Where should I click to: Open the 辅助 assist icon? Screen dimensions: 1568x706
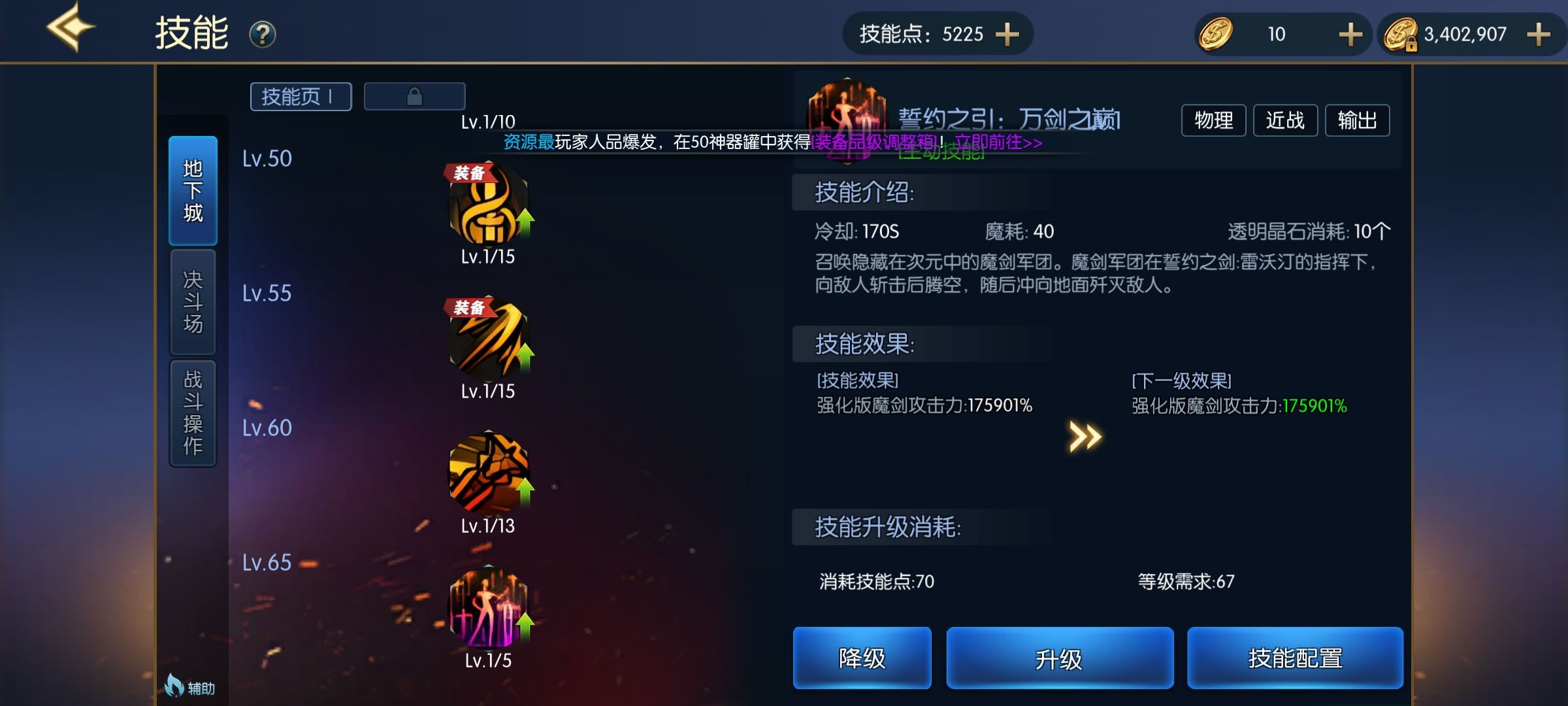coord(189,686)
